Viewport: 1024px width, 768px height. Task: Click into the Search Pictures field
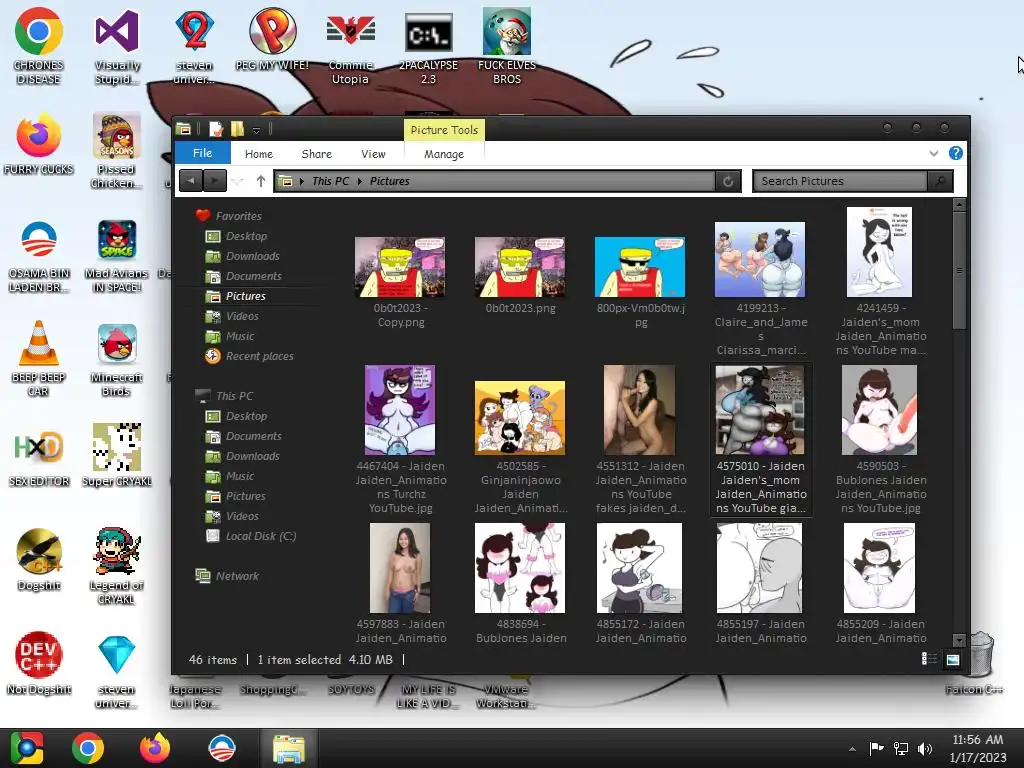840,181
